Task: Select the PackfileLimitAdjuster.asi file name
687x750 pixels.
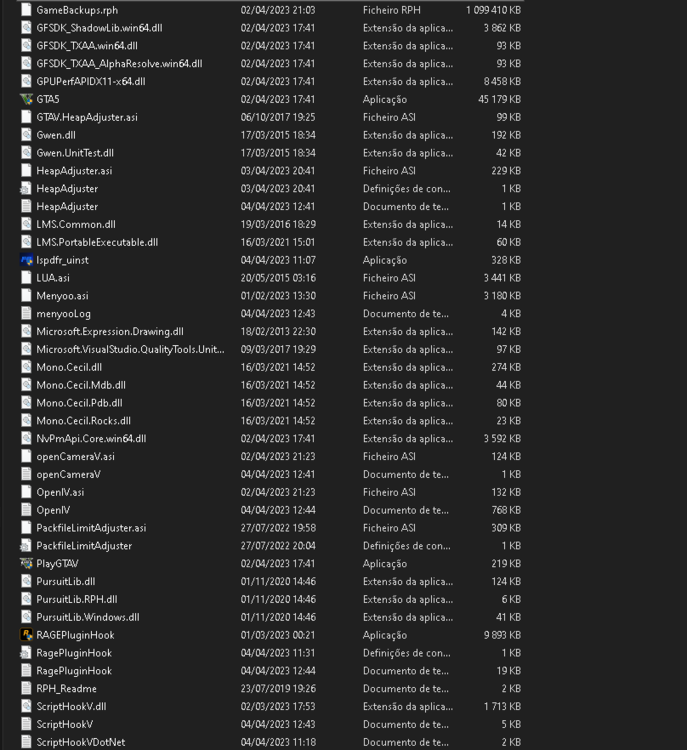Action: tap(91, 528)
